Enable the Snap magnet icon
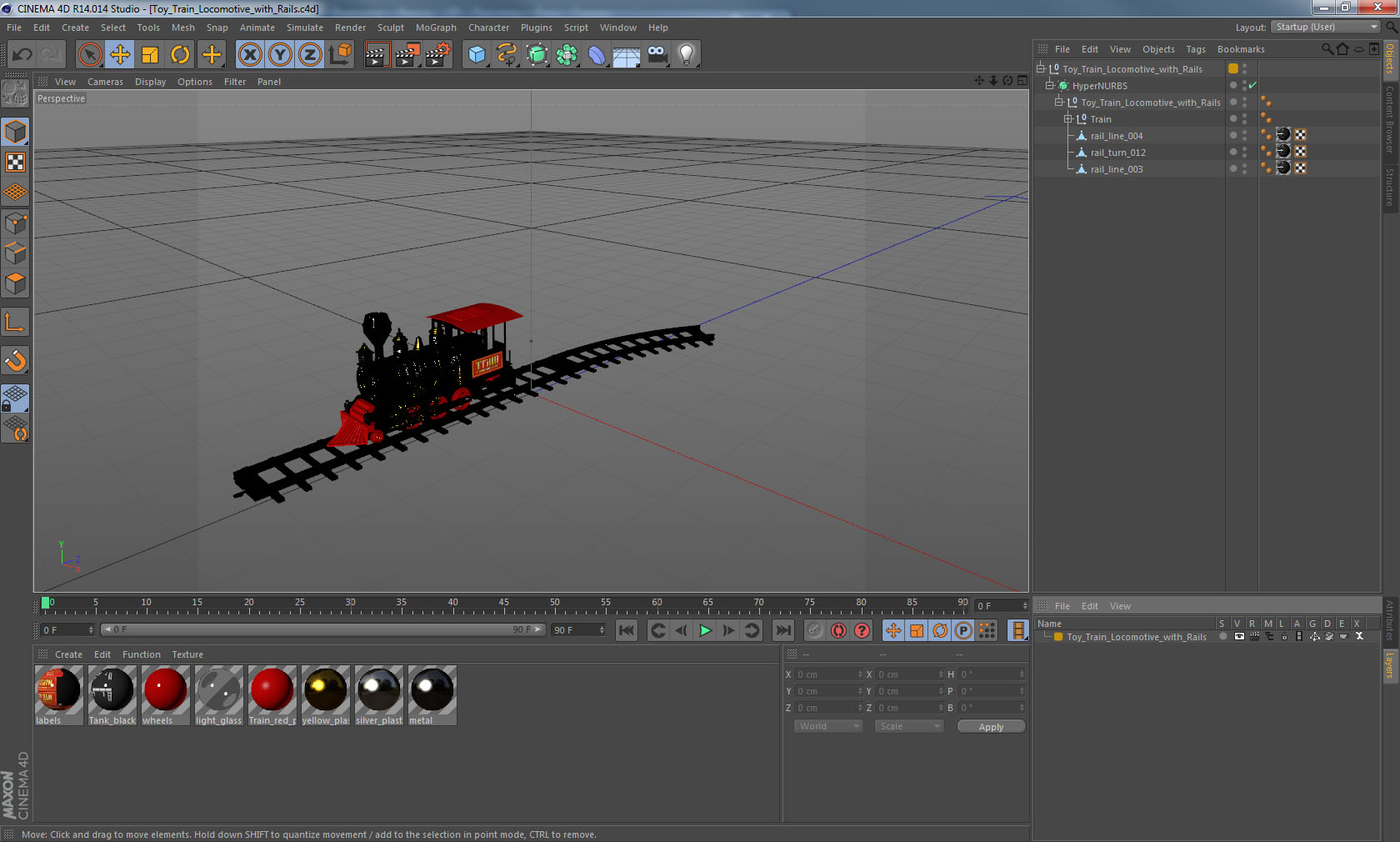1400x842 pixels. tap(15, 361)
